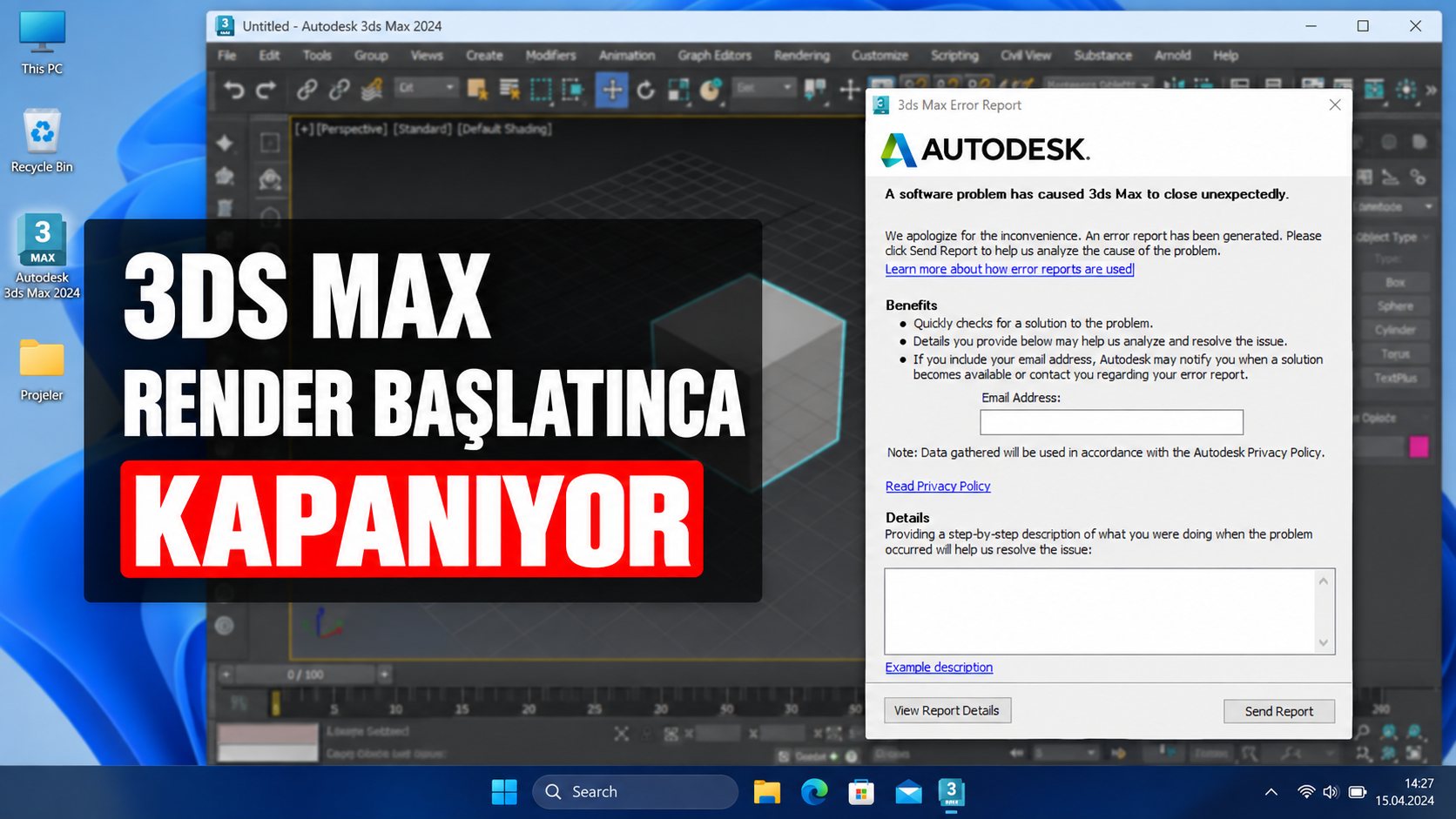
Task: Open the Mail app from the taskbar
Action: pyautogui.click(x=908, y=792)
